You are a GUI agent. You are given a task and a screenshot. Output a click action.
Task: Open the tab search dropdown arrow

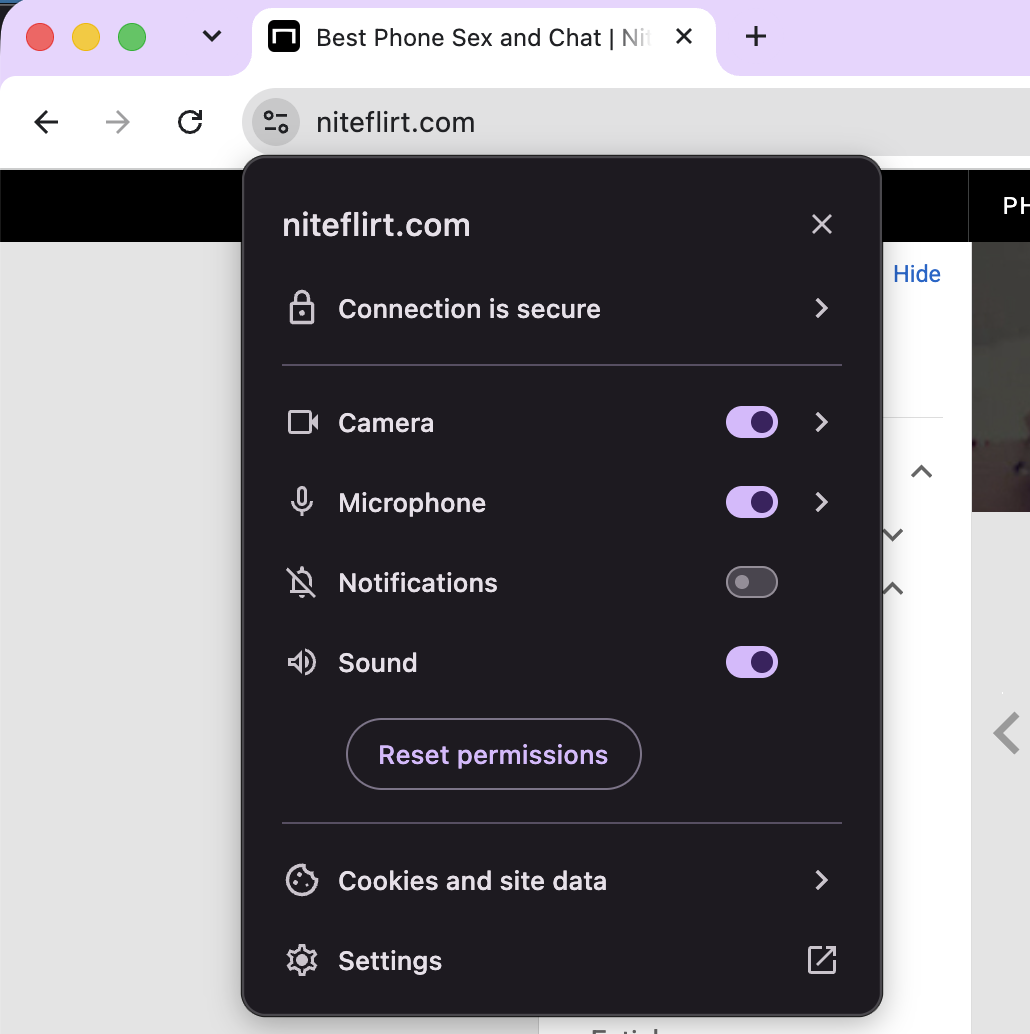[x=212, y=36]
